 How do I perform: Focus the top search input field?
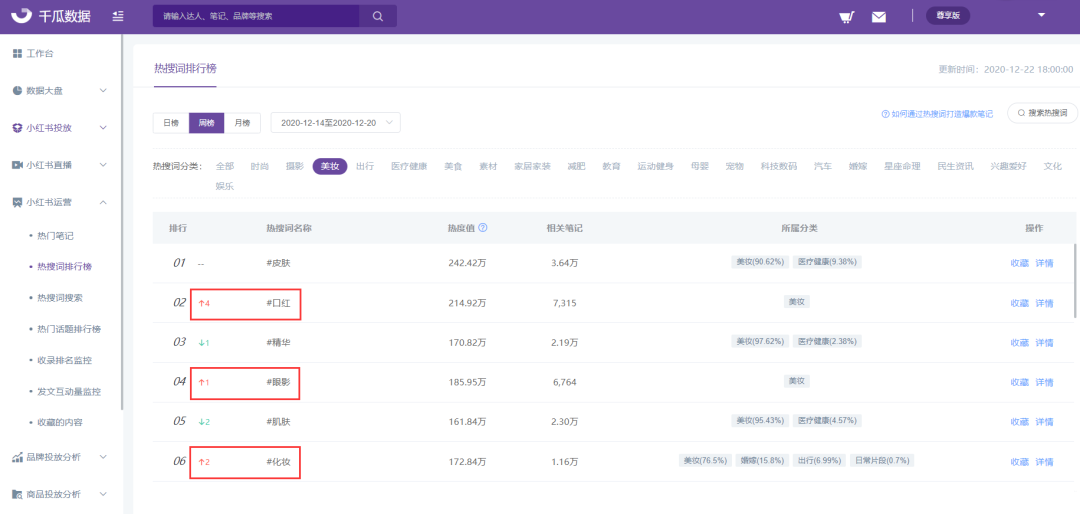pos(256,16)
